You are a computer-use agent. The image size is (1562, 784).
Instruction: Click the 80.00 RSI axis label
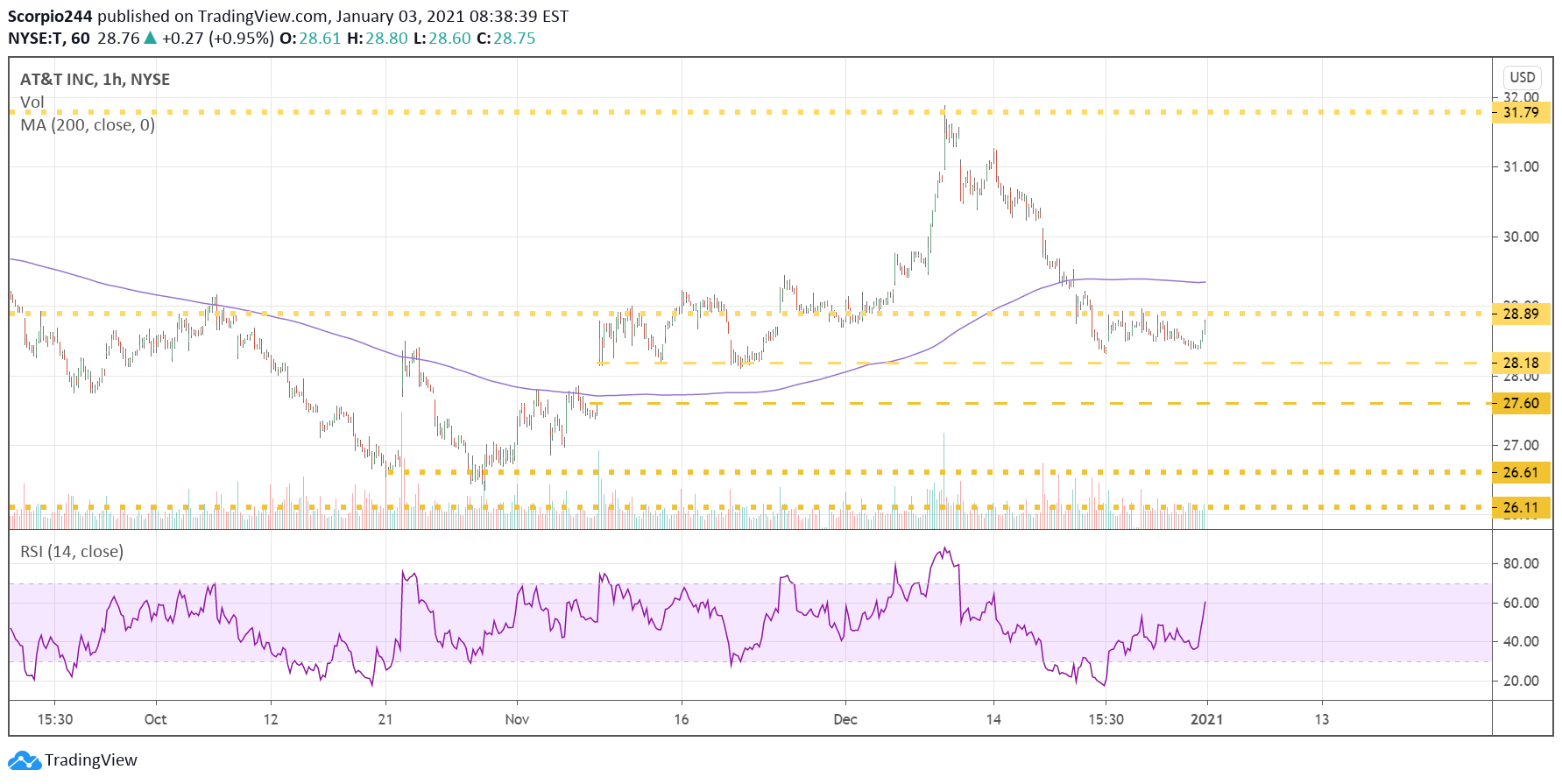[x=1521, y=563]
